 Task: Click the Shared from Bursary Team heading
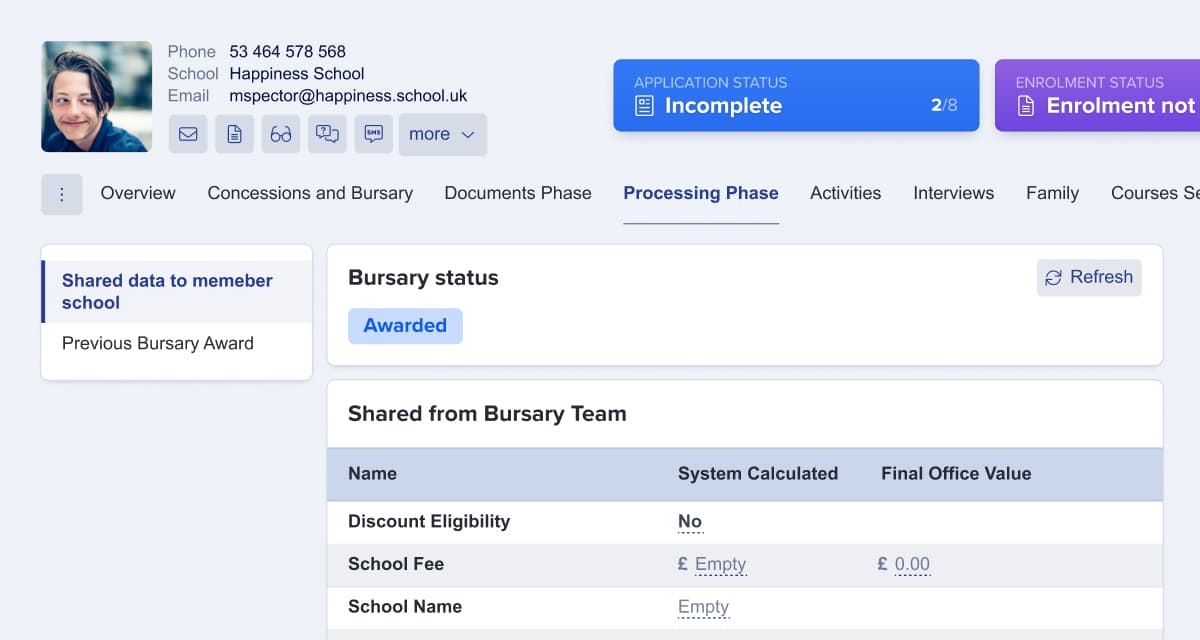coord(487,414)
